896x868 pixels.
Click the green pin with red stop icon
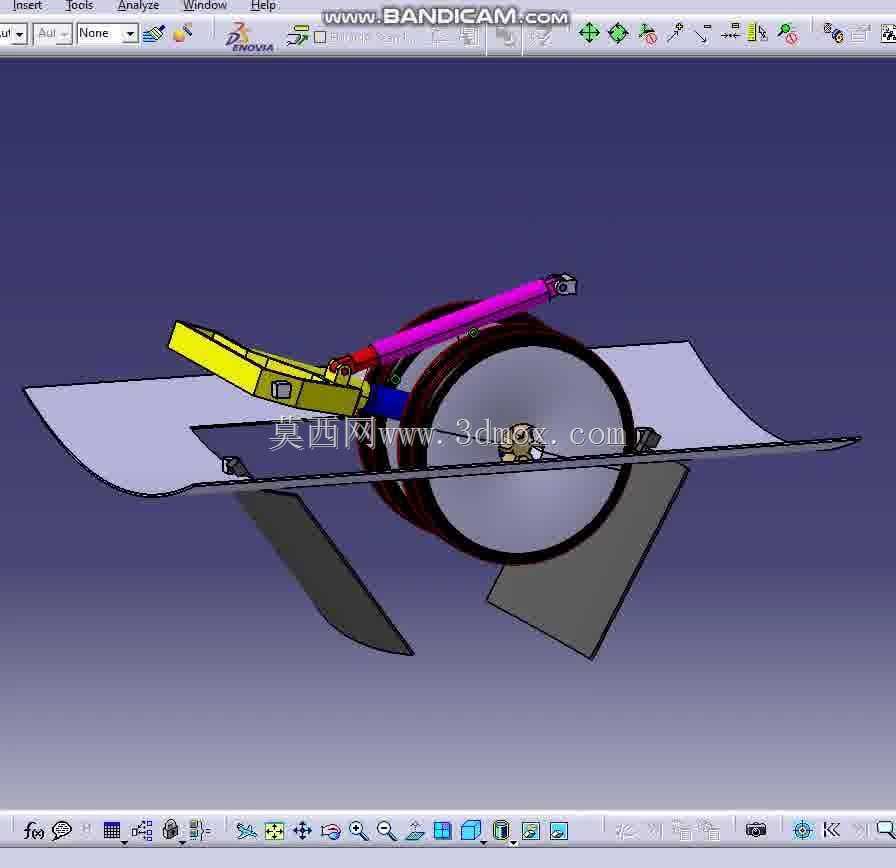click(x=787, y=34)
